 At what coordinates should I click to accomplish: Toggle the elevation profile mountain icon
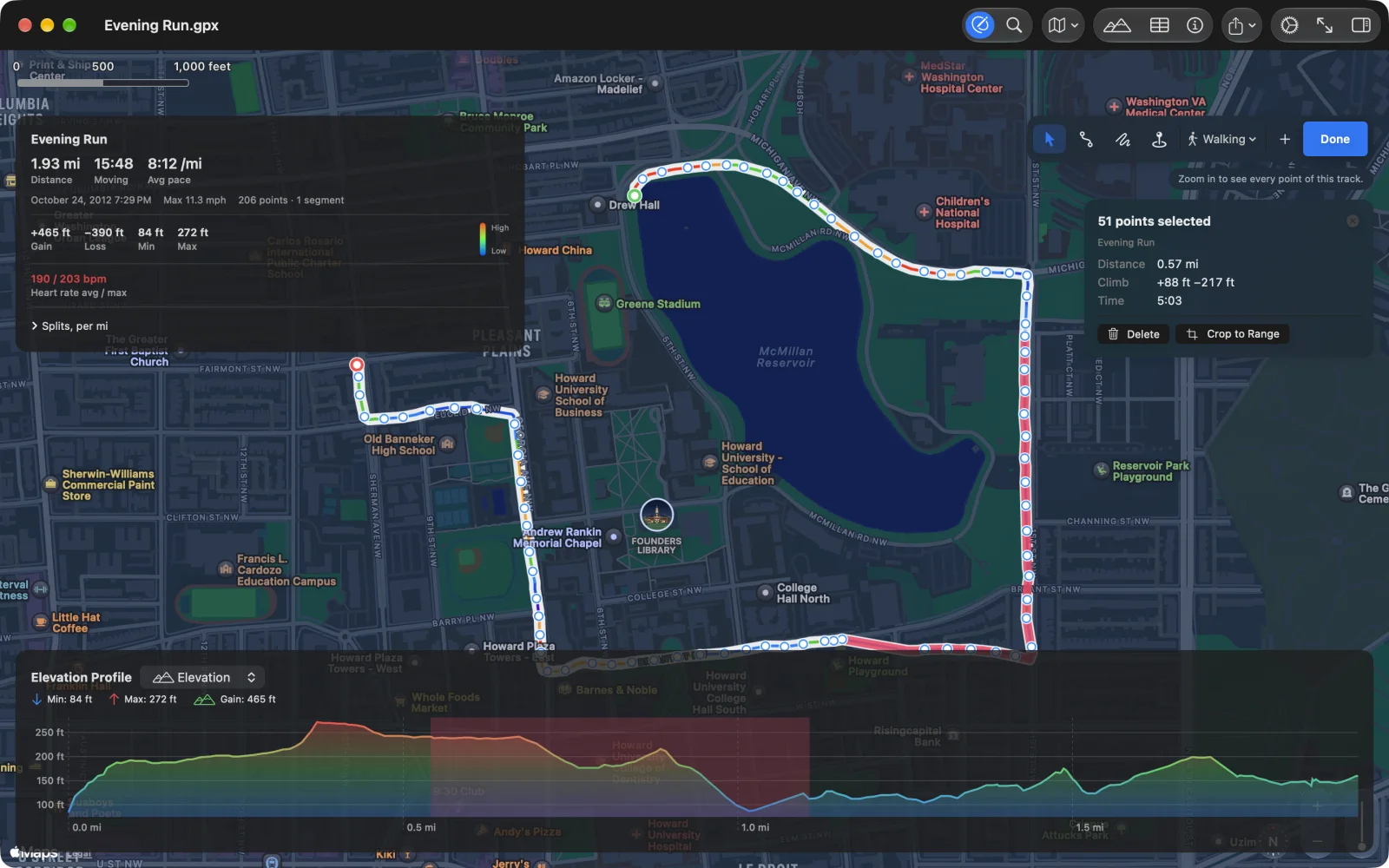point(1116,25)
